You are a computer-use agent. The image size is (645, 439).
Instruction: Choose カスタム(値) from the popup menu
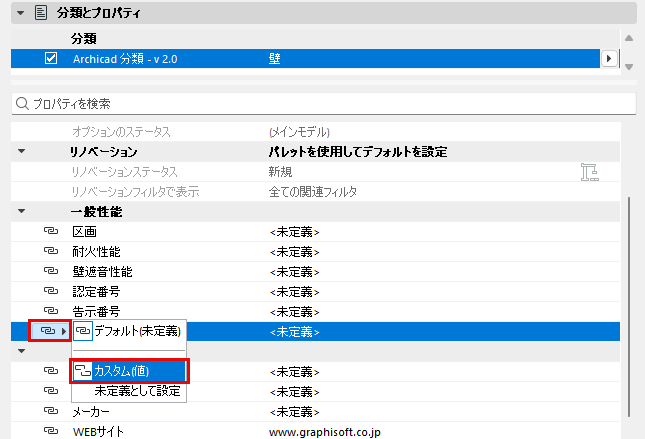coord(129,371)
